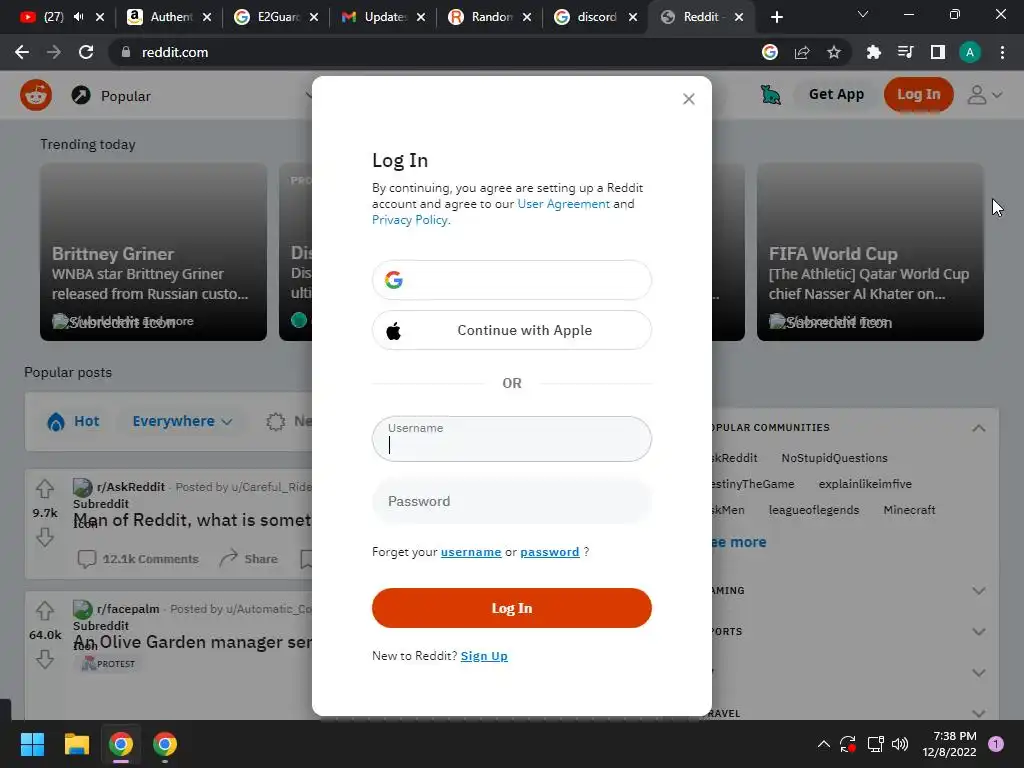The width and height of the screenshot is (1024, 768).
Task: Open the volume control in system tray
Action: tap(900, 744)
